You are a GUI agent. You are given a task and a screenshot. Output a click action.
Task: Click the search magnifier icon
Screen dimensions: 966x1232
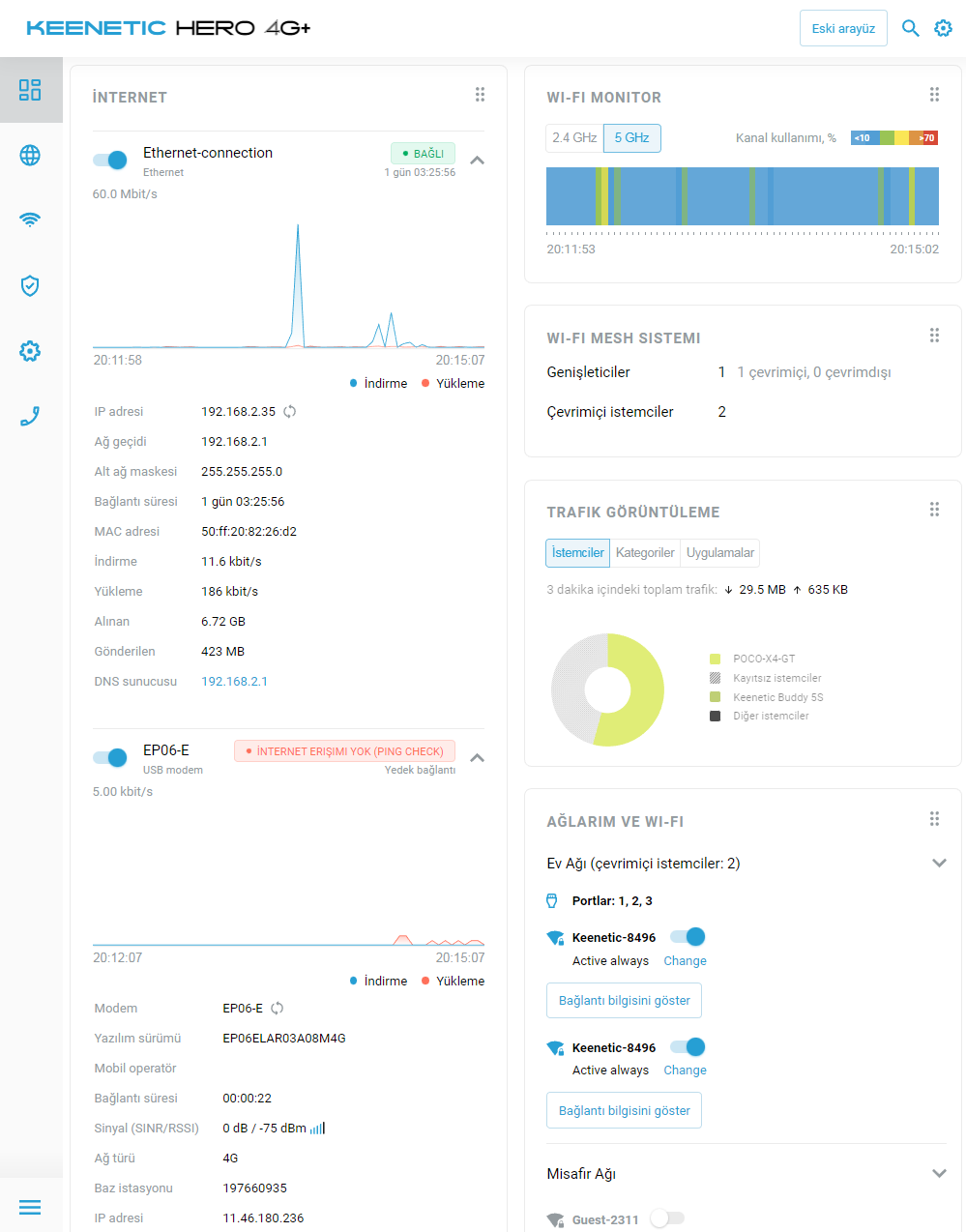(x=910, y=28)
